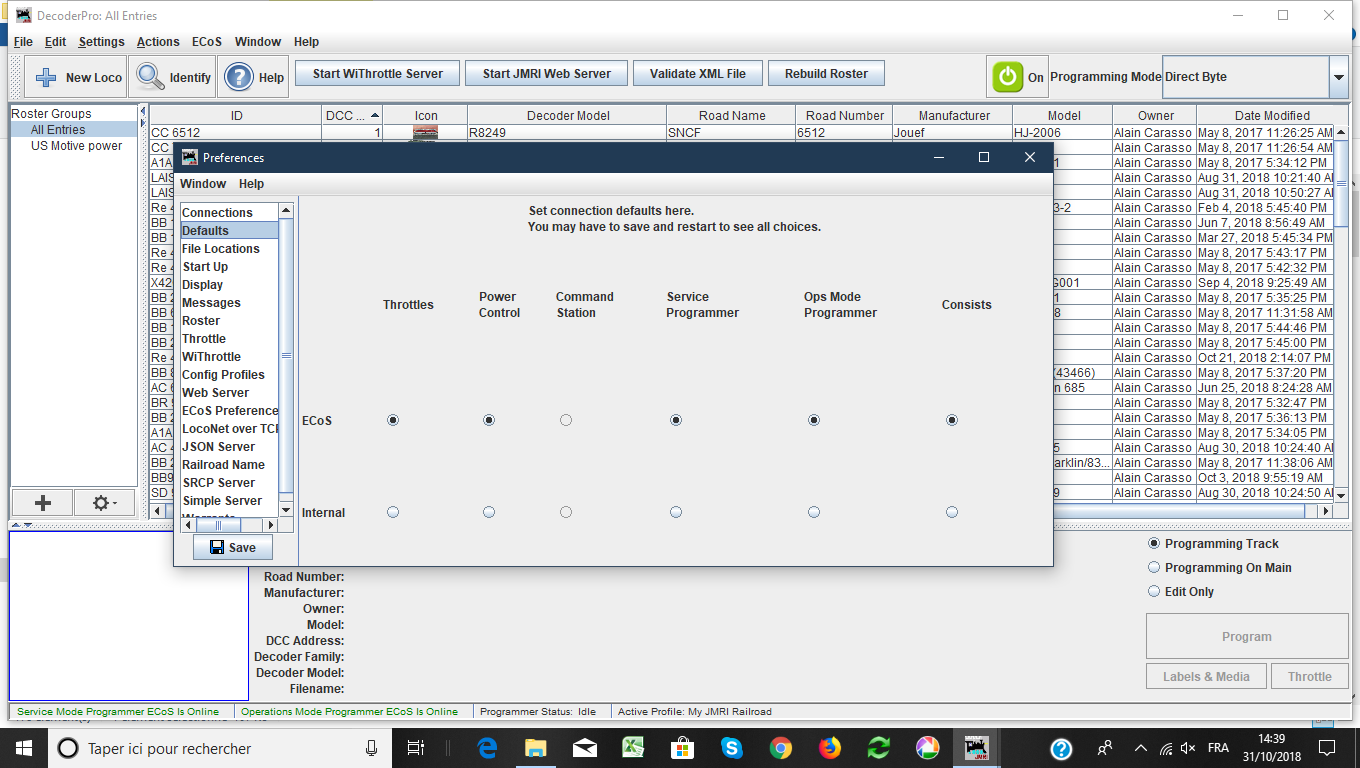The width and height of the screenshot is (1360, 768).
Task: Select Internal for Consists
Action: (x=952, y=512)
